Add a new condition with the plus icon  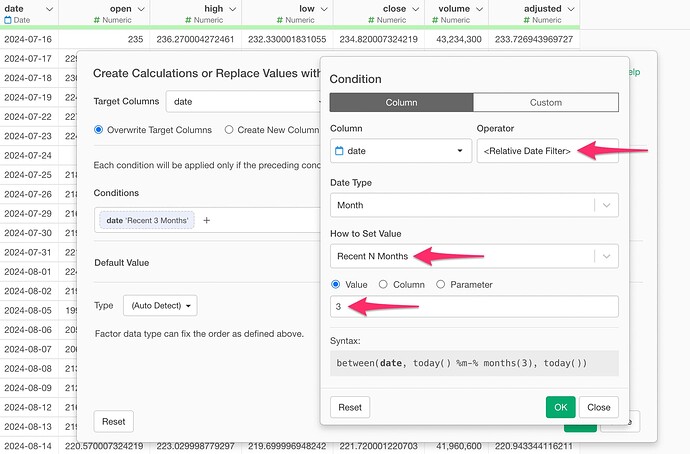coord(206,220)
